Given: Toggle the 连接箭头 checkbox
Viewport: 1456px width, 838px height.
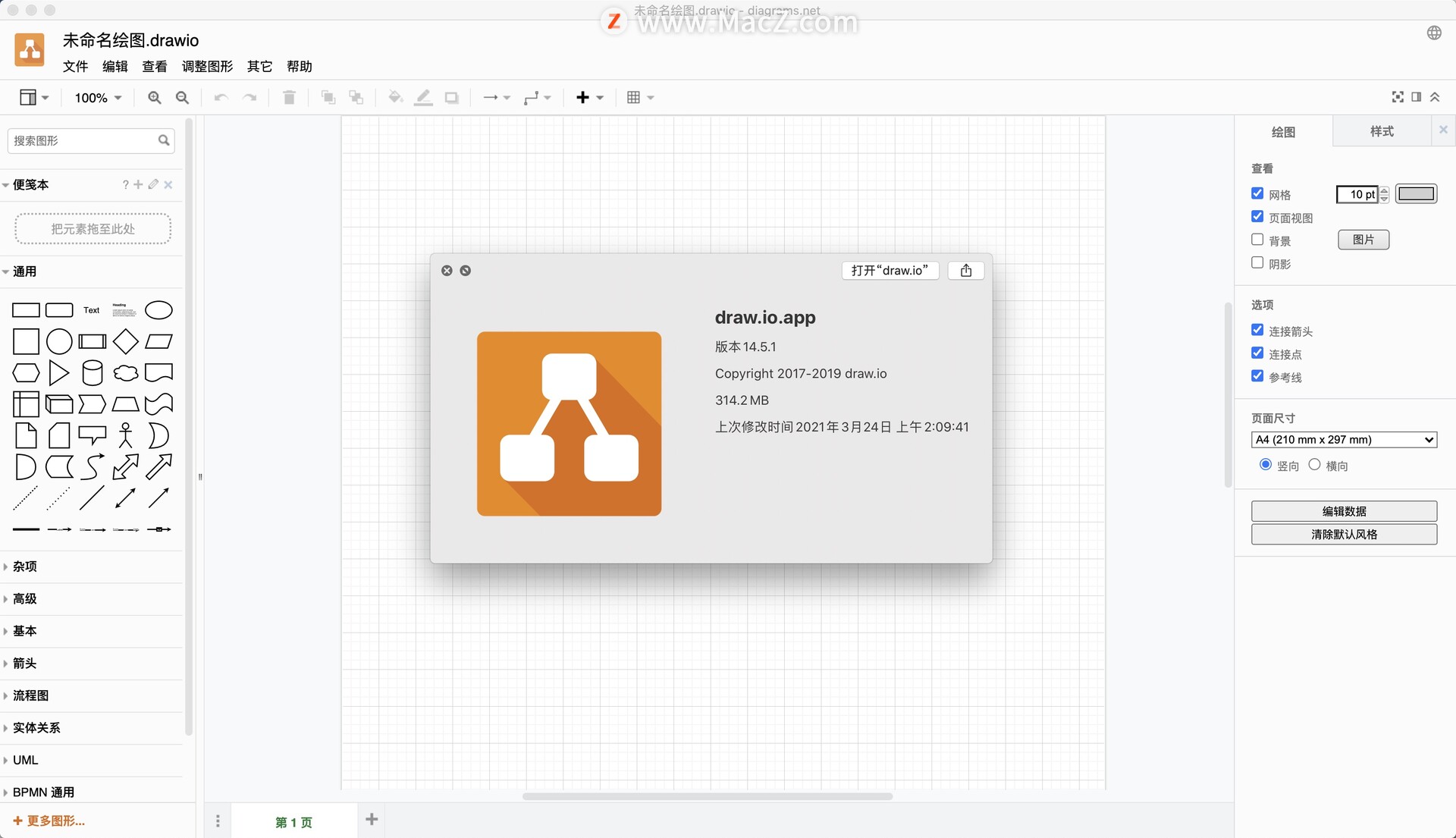Looking at the screenshot, I should point(1257,331).
